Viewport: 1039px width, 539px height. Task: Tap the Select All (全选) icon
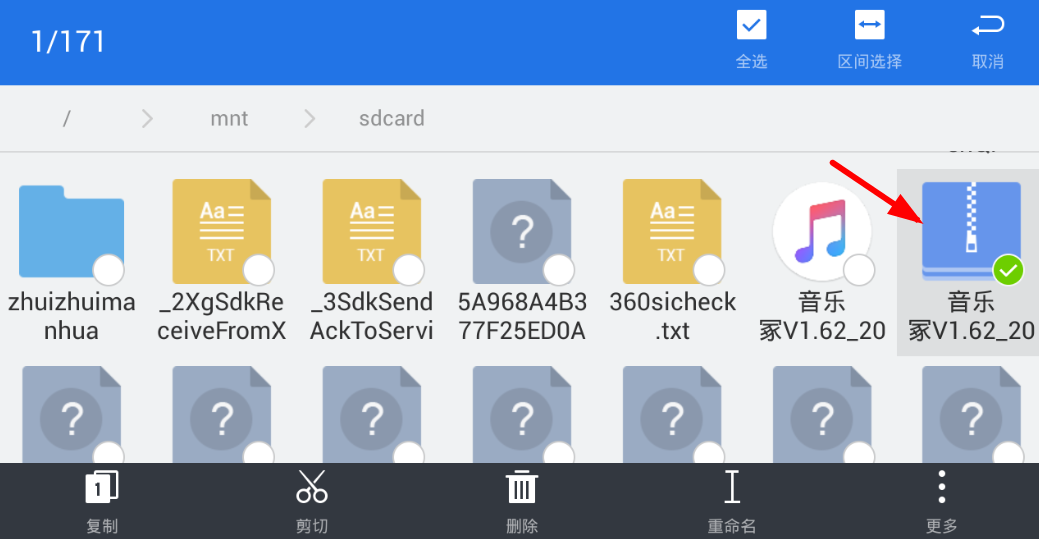click(x=751, y=27)
